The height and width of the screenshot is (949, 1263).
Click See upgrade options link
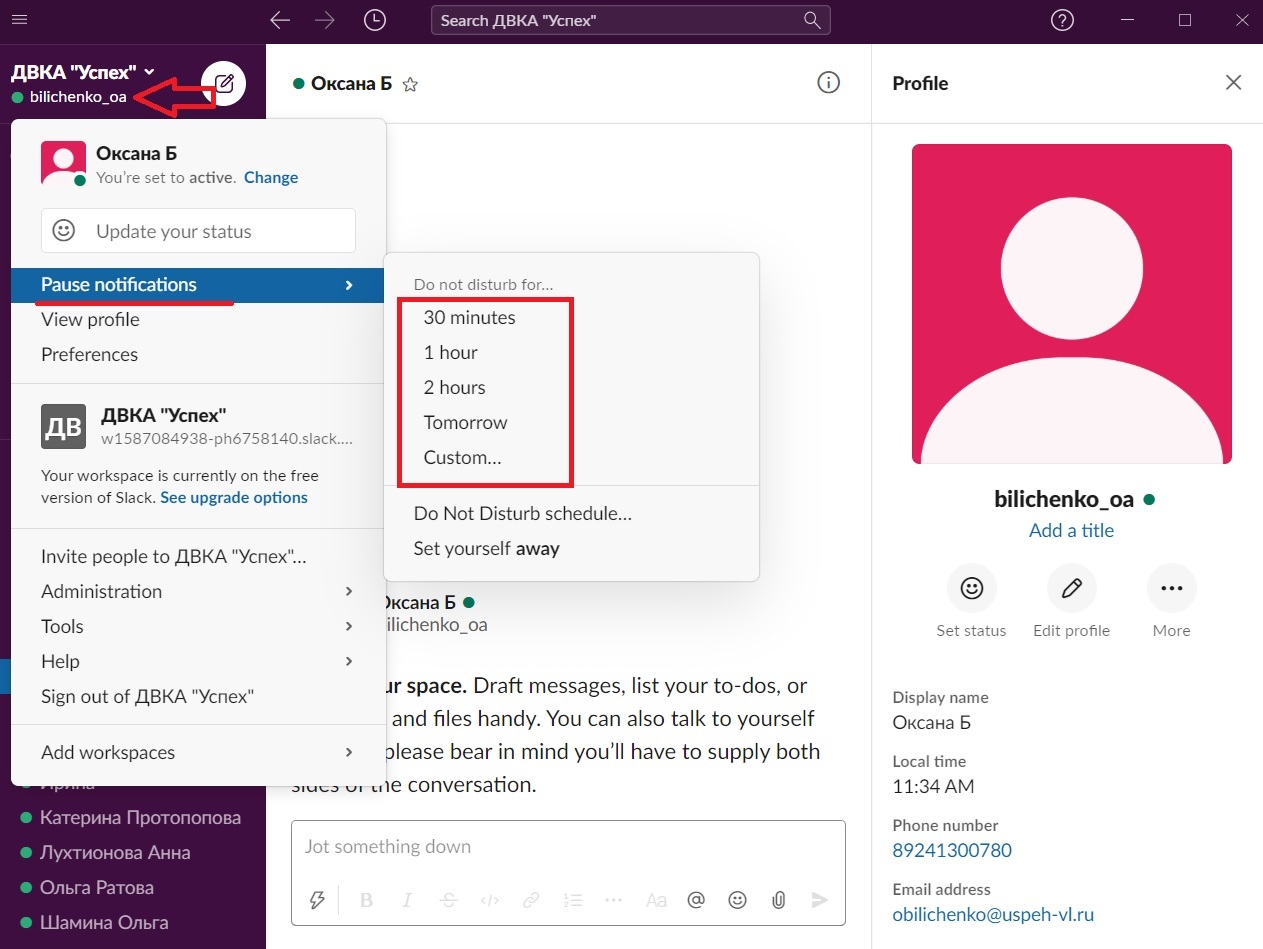(x=234, y=497)
